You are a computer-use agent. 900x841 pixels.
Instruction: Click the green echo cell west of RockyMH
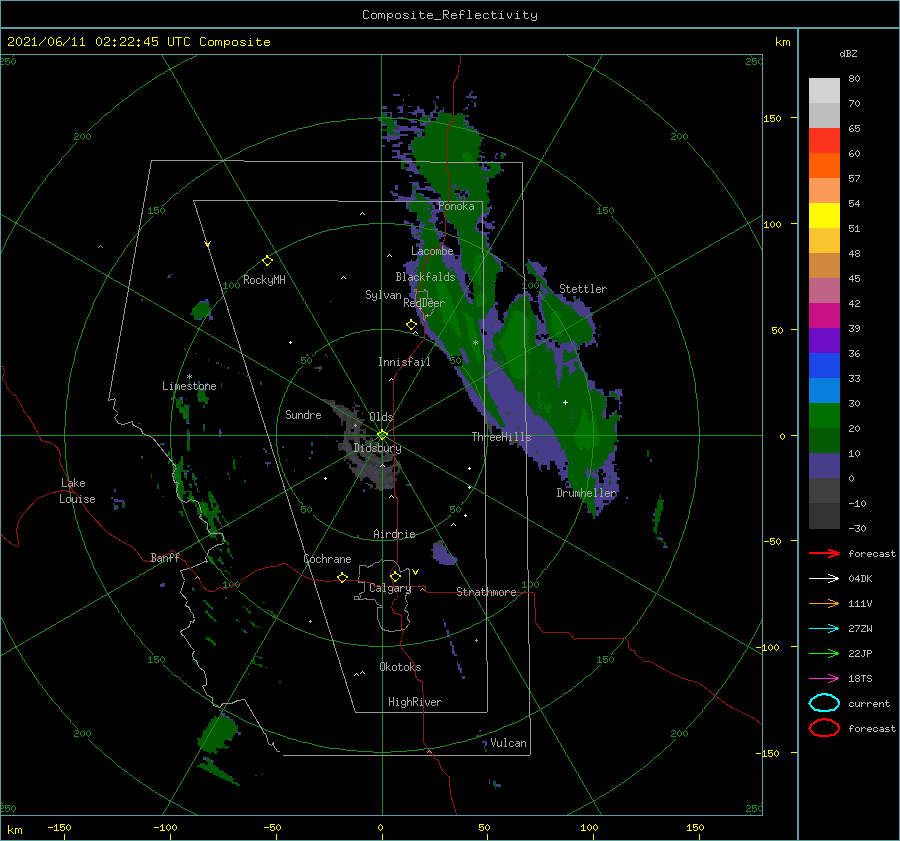point(201,310)
